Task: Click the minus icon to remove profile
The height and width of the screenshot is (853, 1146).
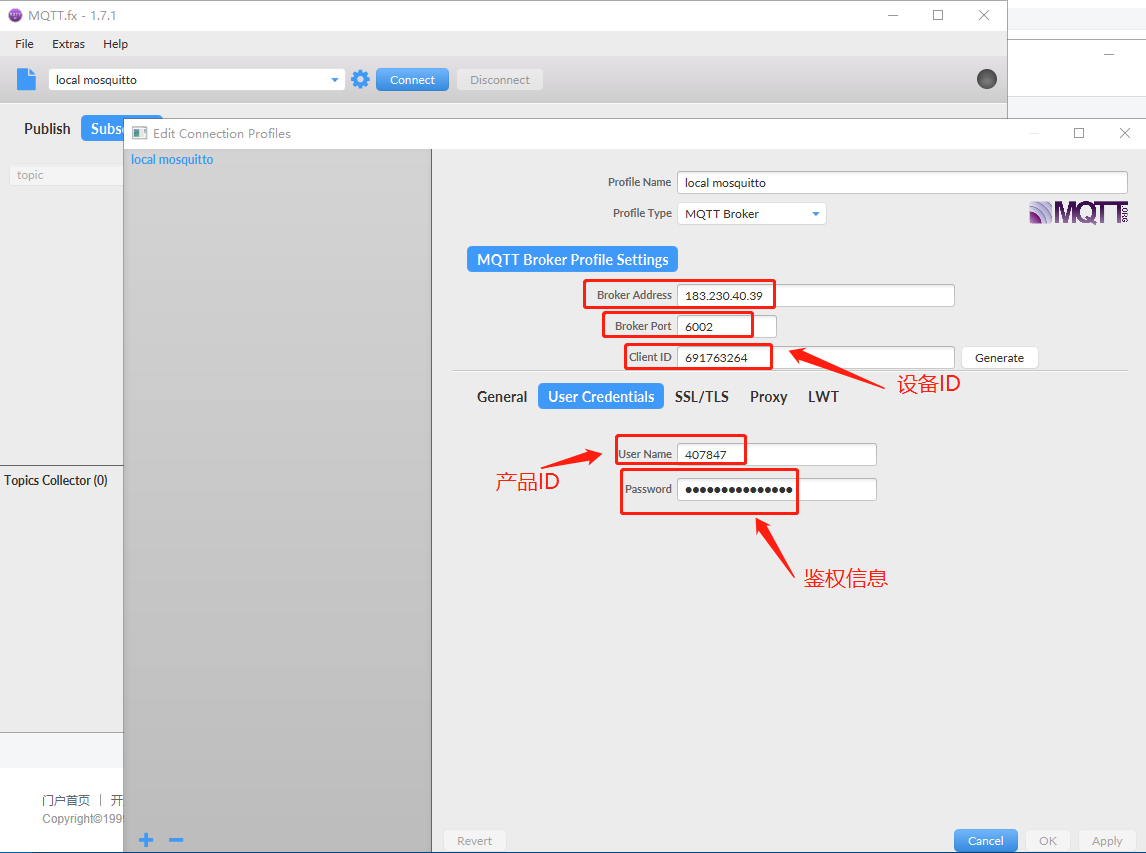Action: pyautogui.click(x=176, y=840)
